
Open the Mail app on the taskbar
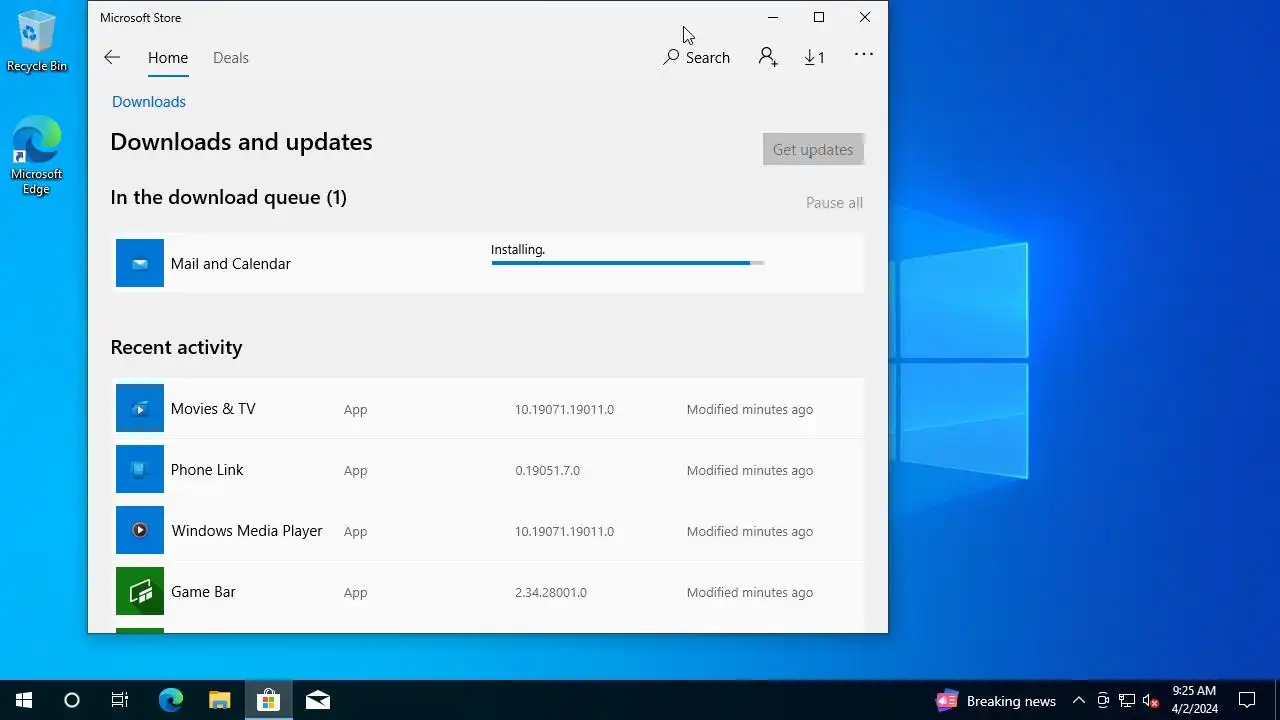click(318, 700)
